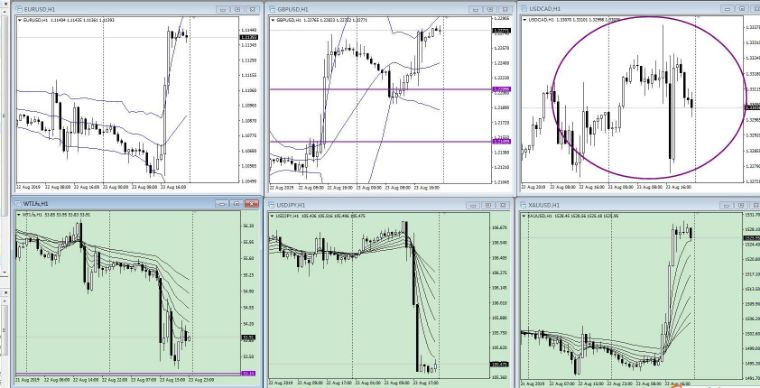The image size is (760, 388).
Task: Click the USDCAD,H1 window chart icon
Action: pos(525,9)
